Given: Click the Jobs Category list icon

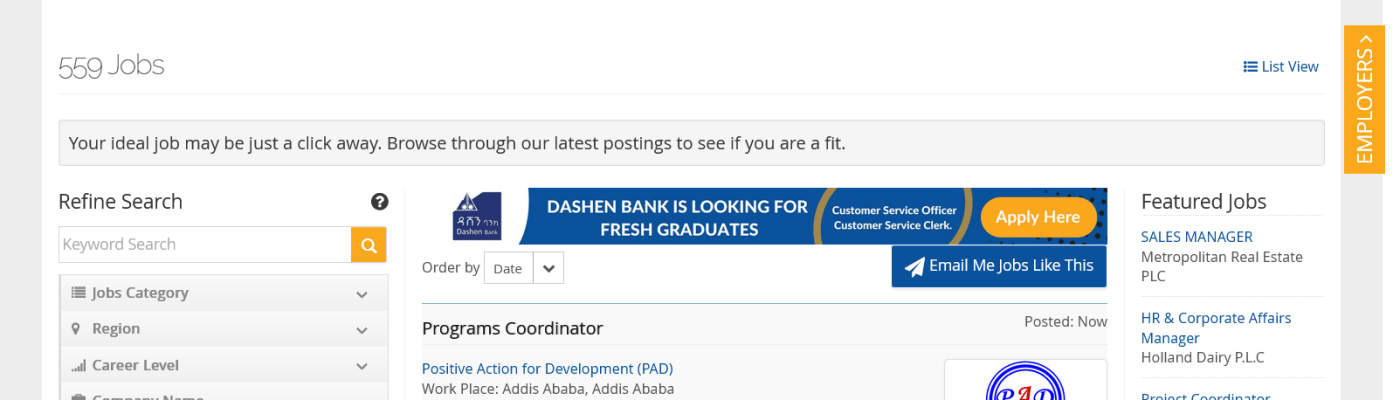Looking at the screenshot, I should point(78,293).
